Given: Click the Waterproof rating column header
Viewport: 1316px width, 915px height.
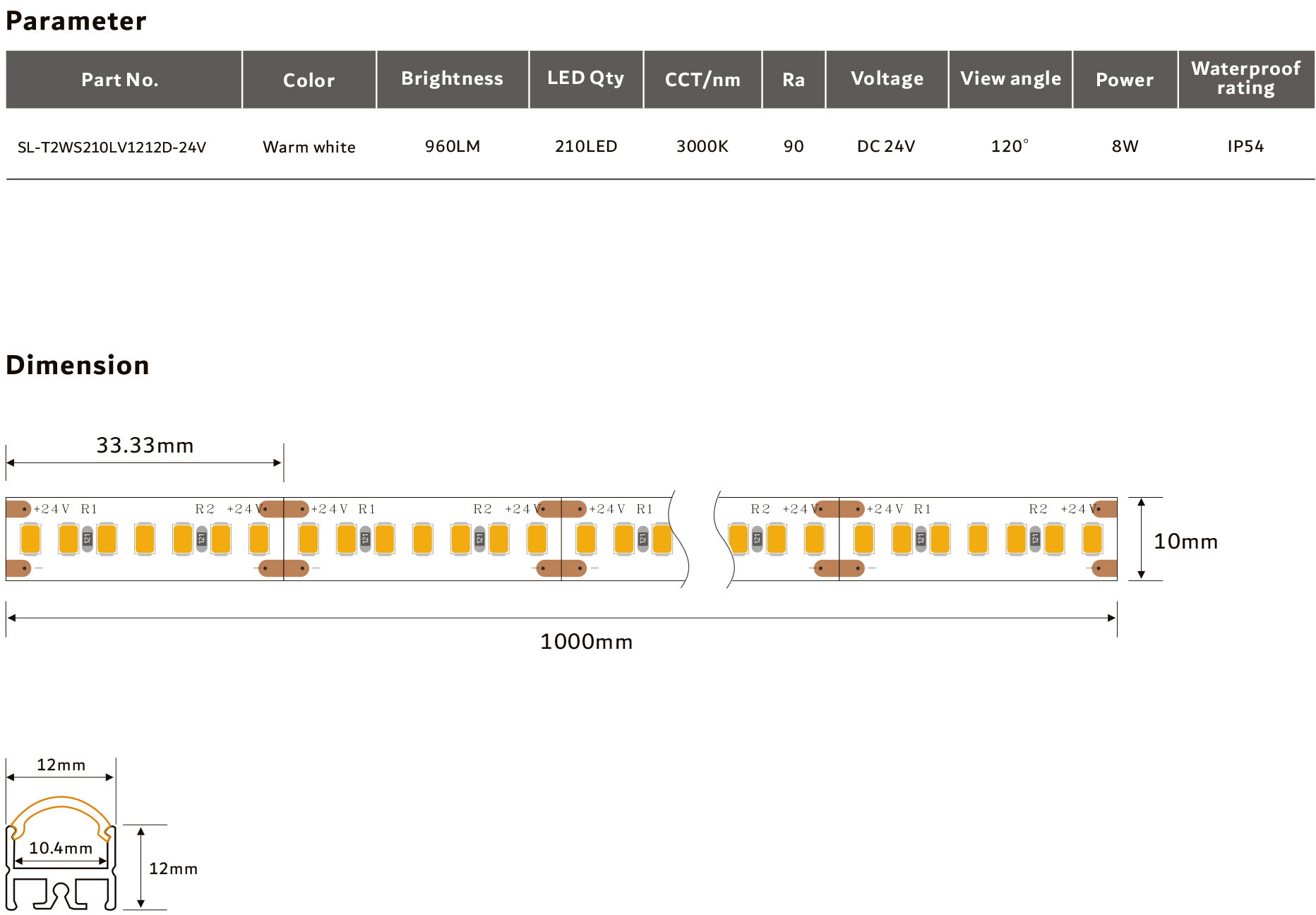Looking at the screenshot, I should pos(1245,79).
